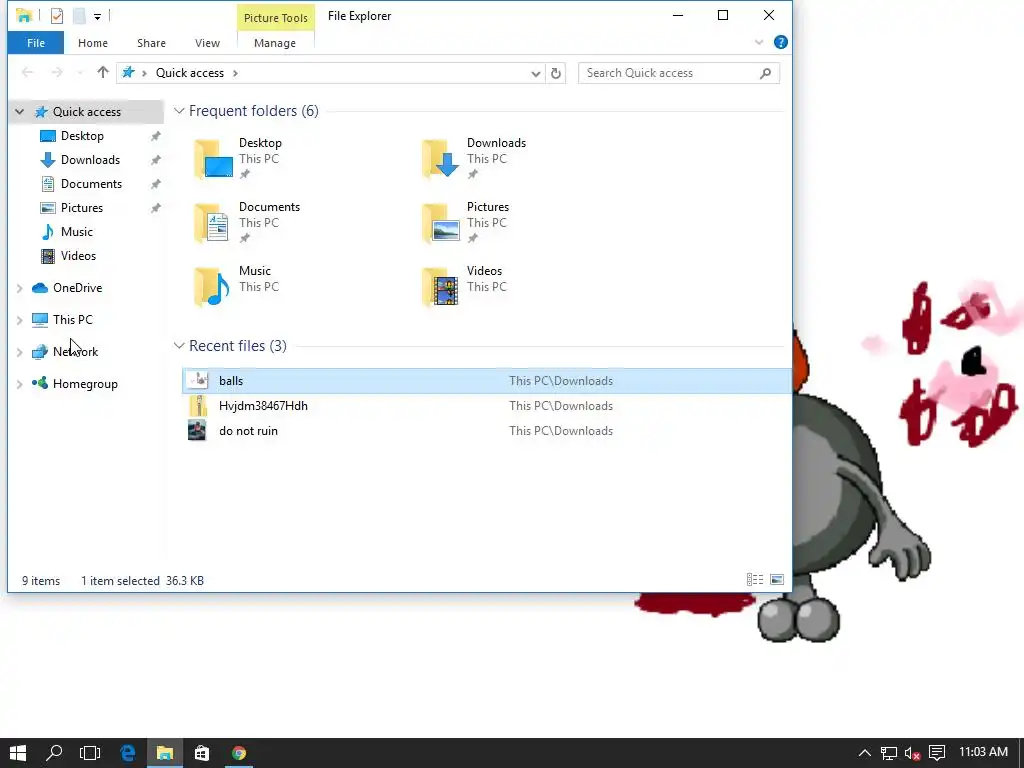Expand the Network tree node
Screen dimensions: 1024x768
click(20, 352)
